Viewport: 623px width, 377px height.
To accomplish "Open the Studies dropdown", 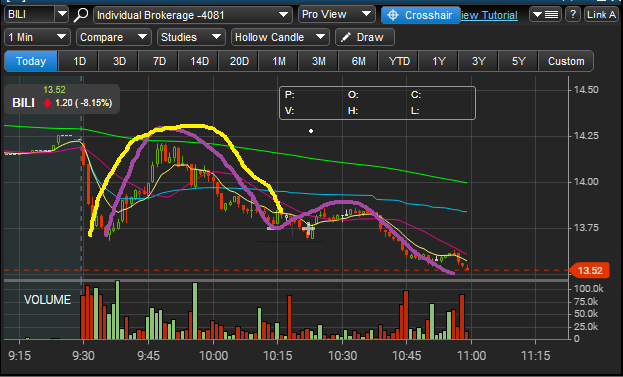I will coord(191,37).
